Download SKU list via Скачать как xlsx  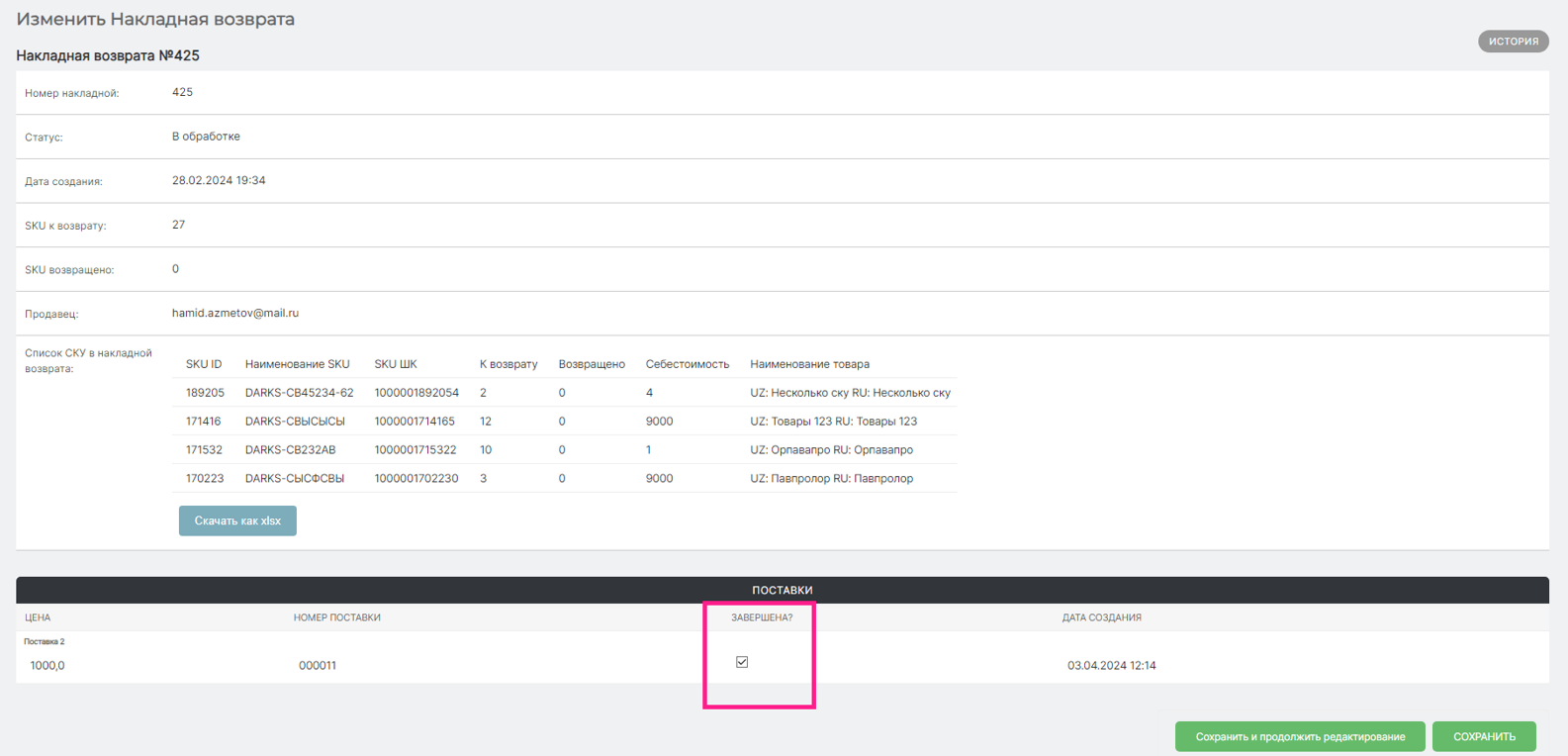pos(237,520)
